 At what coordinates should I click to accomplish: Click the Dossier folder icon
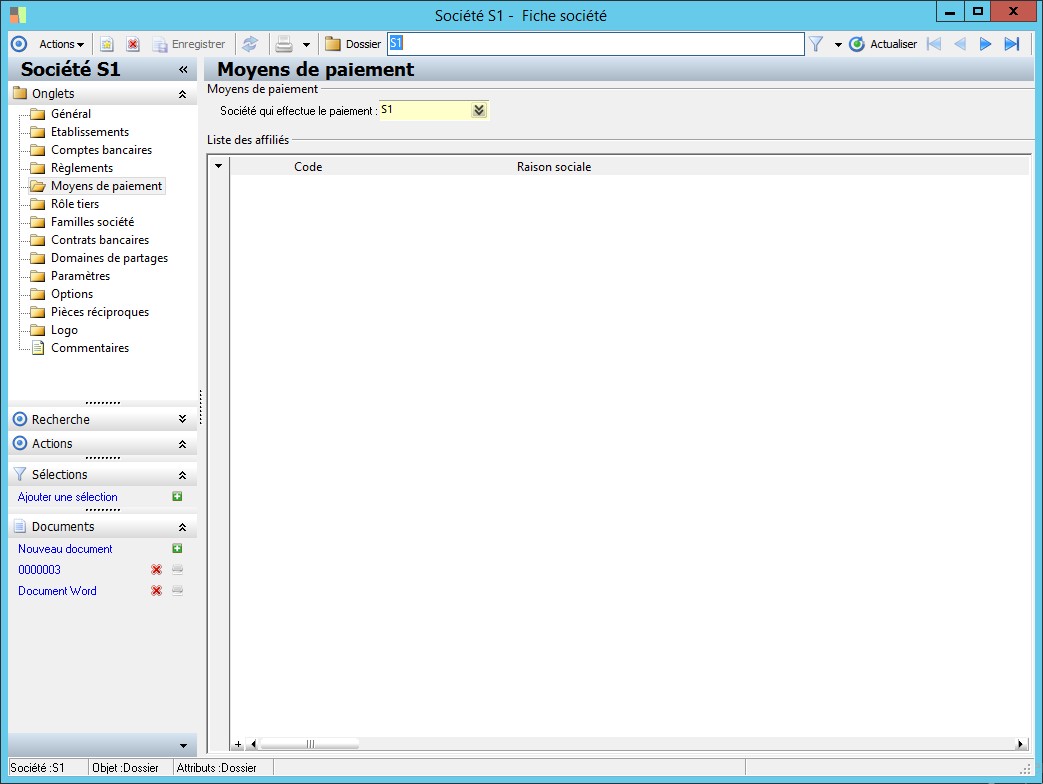click(x=333, y=44)
